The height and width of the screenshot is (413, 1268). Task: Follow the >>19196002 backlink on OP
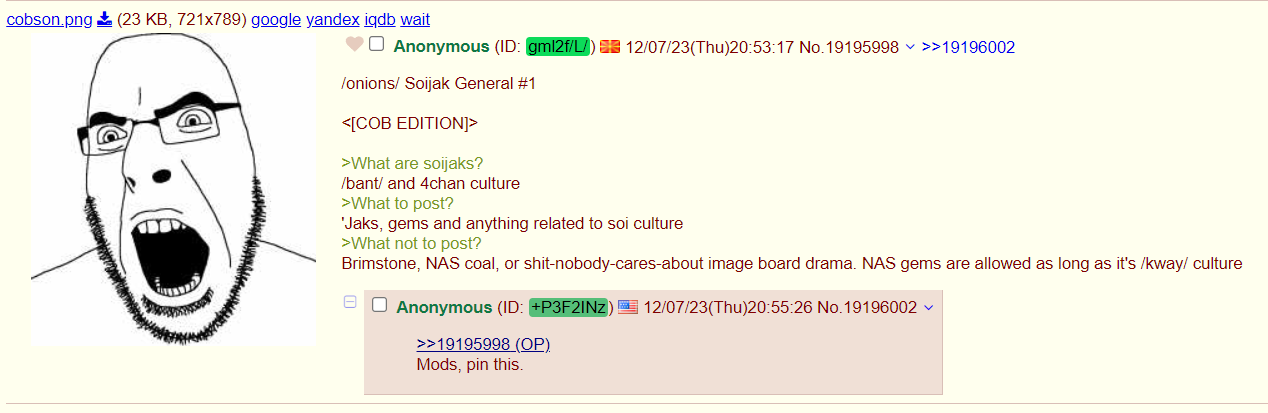click(968, 47)
